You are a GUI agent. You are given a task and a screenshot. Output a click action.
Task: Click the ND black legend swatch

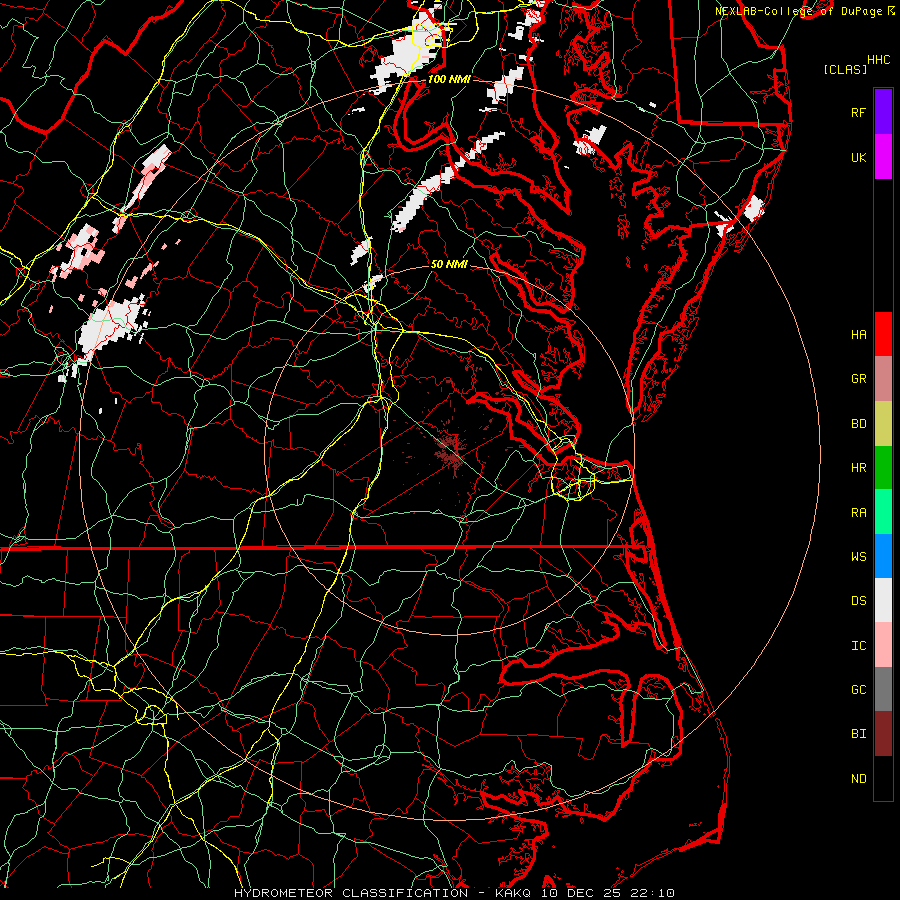pos(883,778)
